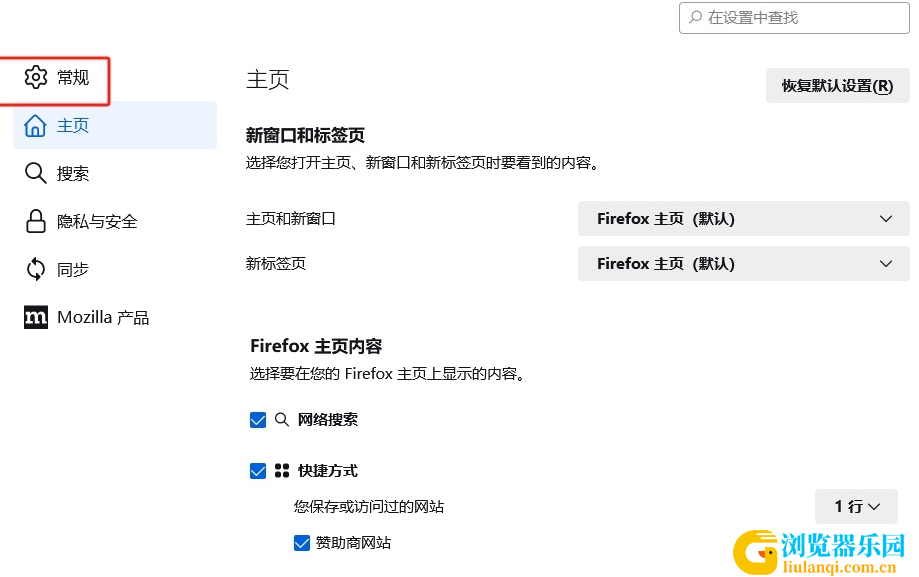The width and height of the screenshot is (919, 577).
Task: Disable the 赞助商网站 checkbox
Action: click(302, 543)
